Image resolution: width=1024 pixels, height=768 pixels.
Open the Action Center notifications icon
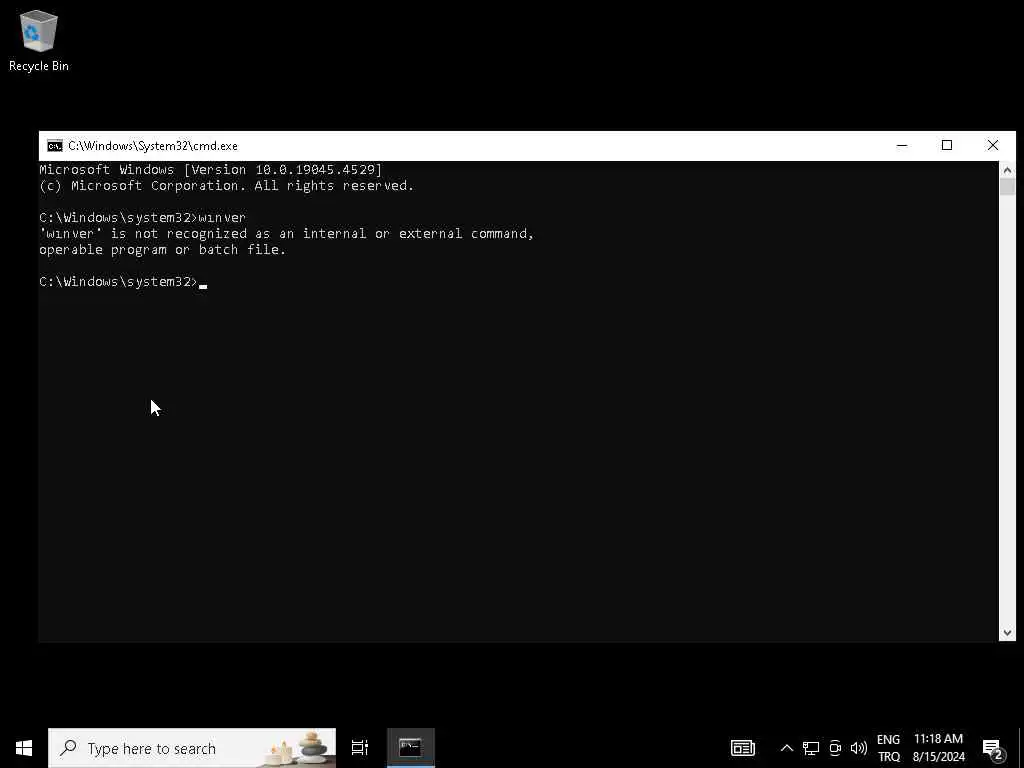click(993, 748)
